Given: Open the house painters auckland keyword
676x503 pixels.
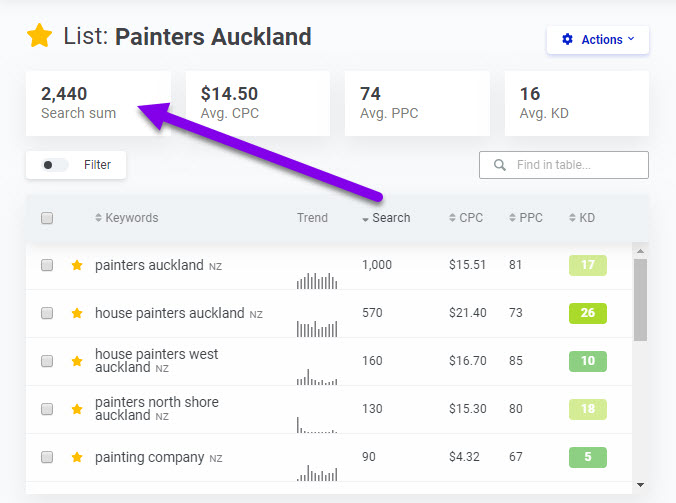Looking at the screenshot, I should [169, 313].
